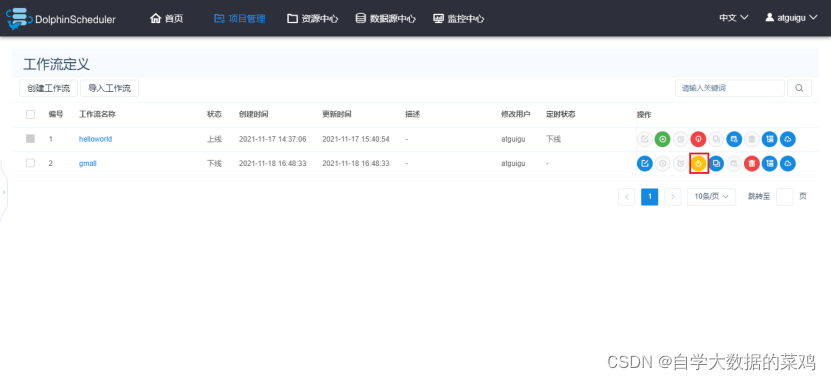Click greyed copy icon in helloworld row
The image size is (831, 380).
[716, 139]
